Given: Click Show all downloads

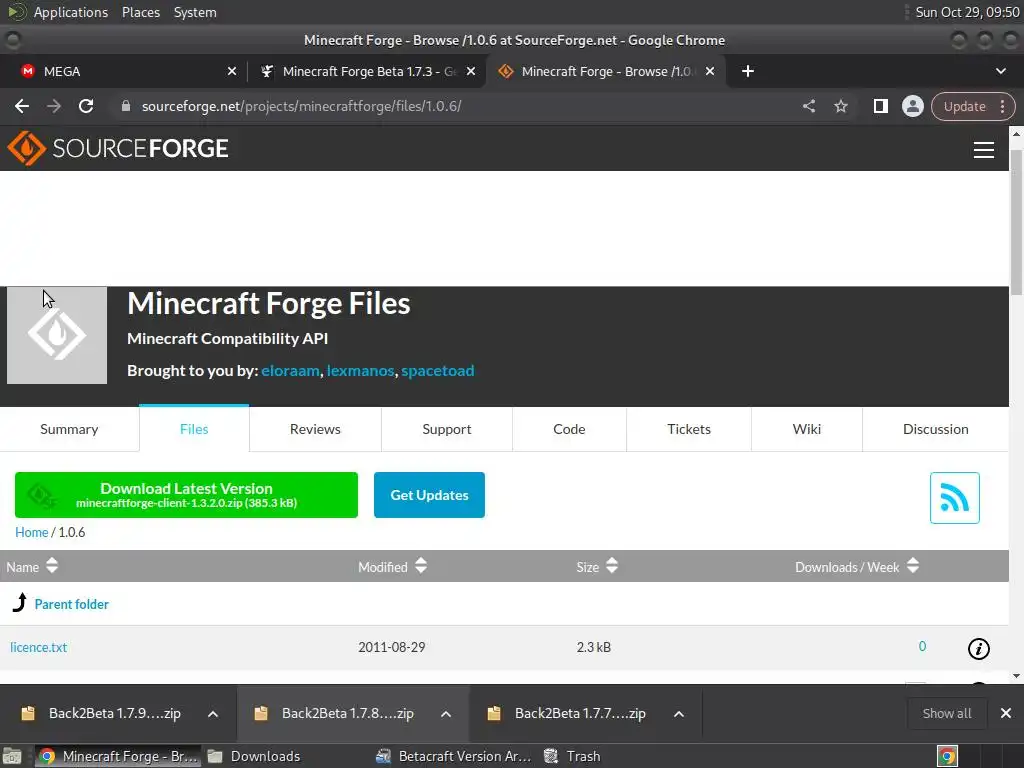Looking at the screenshot, I should pyautogui.click(x=946, y=713).
